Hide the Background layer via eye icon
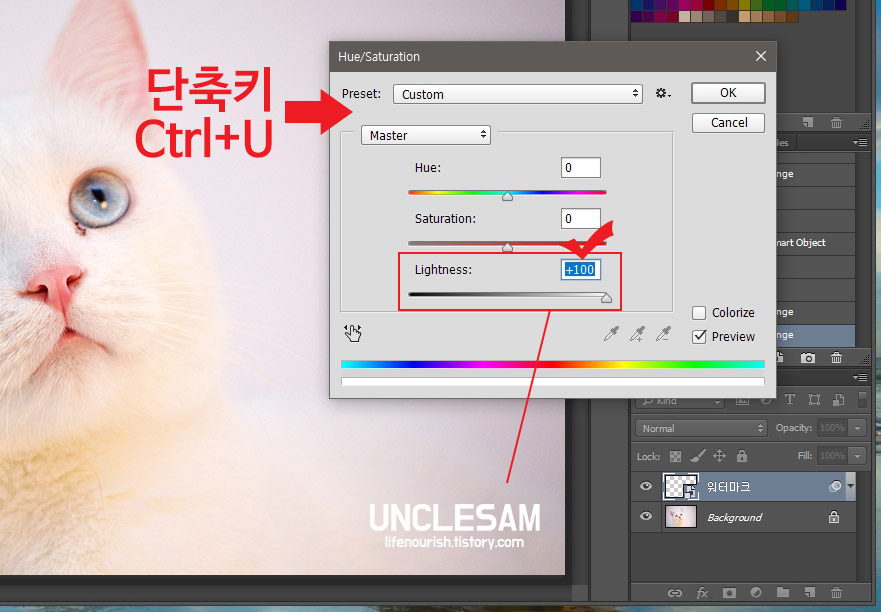The image size is (881, 612). pos(646,516)
